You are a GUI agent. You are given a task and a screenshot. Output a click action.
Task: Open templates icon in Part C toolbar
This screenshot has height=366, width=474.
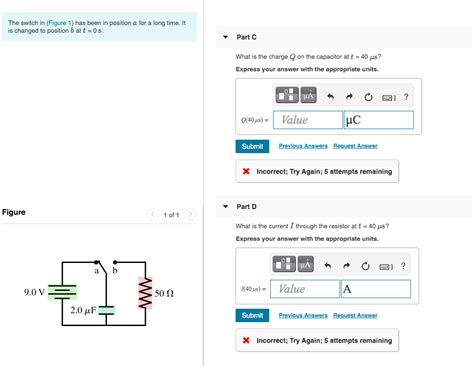coord(287,95)
